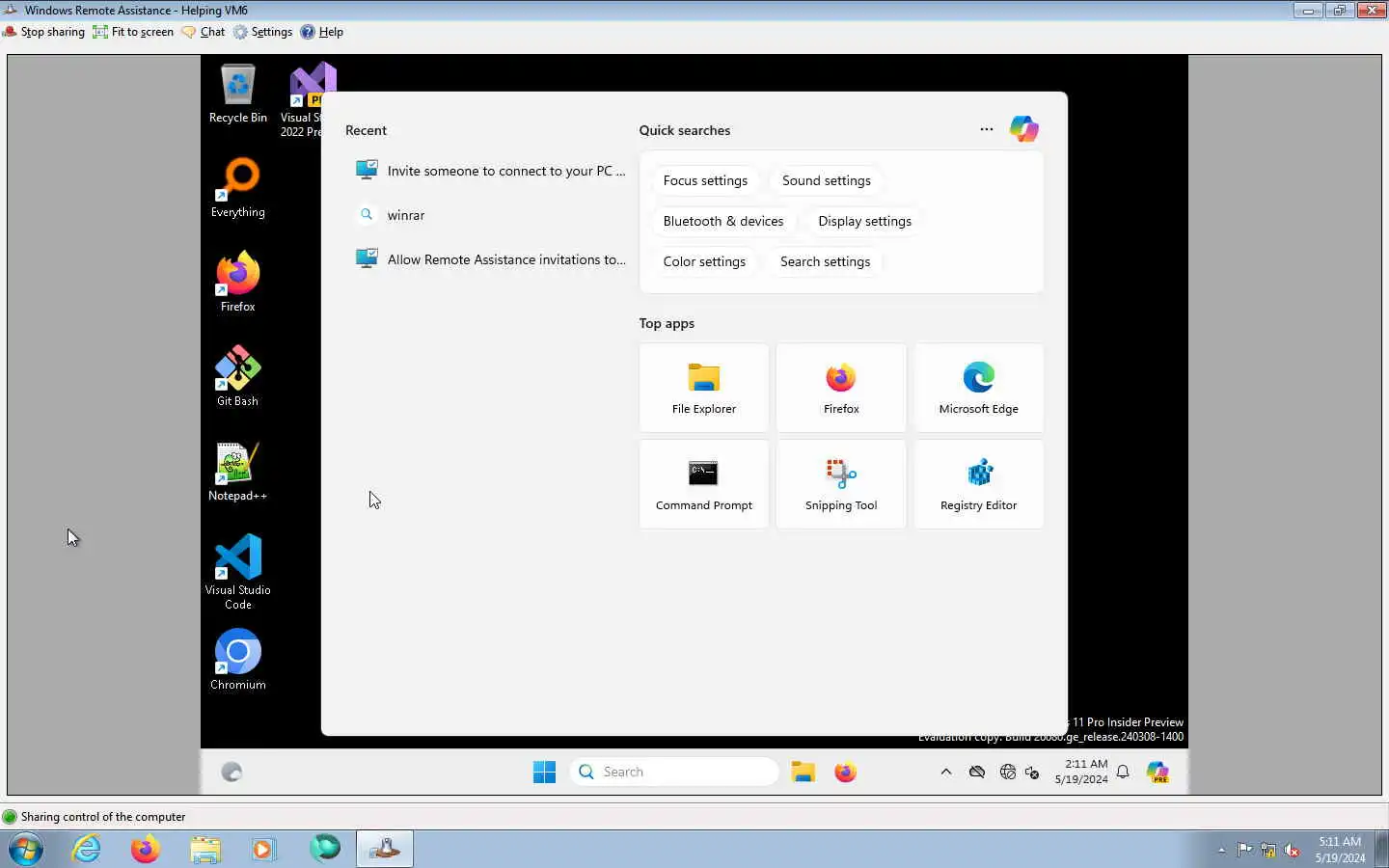Click the Windows 7 Start orb

click(x=26, y=850)
